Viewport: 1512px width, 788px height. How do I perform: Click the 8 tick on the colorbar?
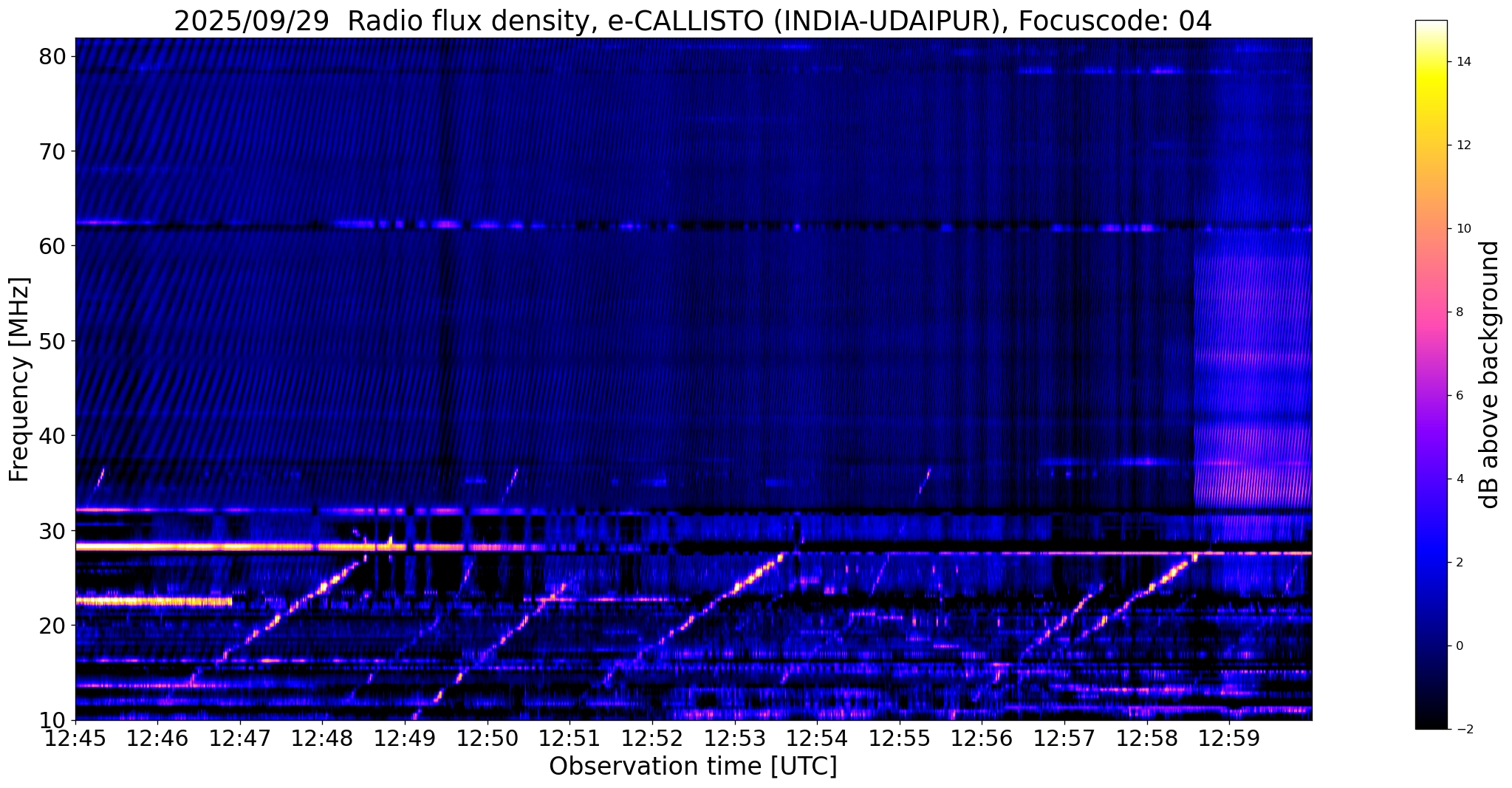coord(1459,312)
